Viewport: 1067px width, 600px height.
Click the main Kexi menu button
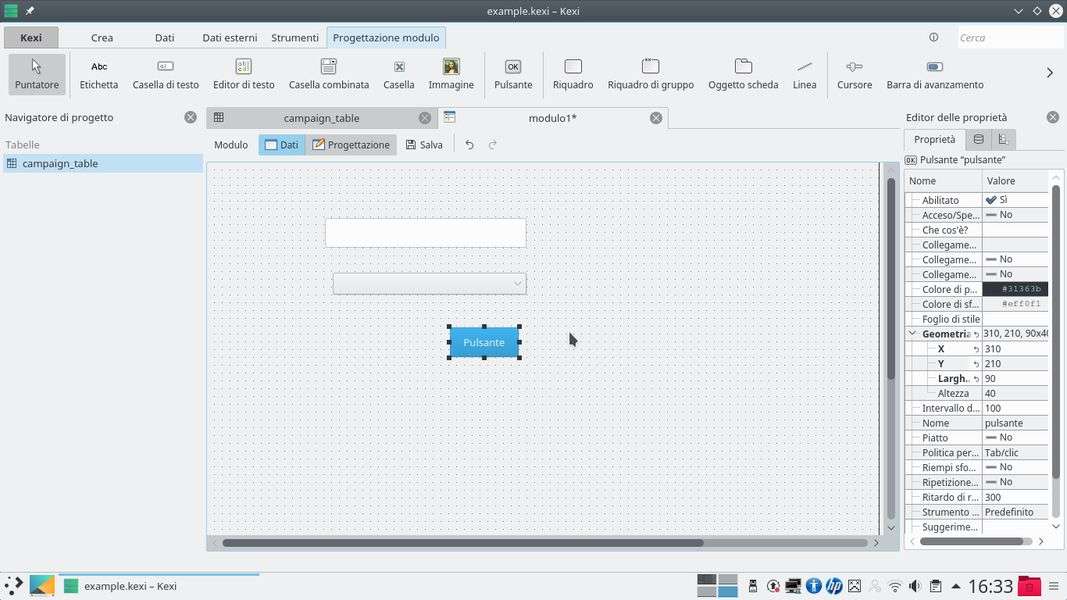click(x=31, y=38)
